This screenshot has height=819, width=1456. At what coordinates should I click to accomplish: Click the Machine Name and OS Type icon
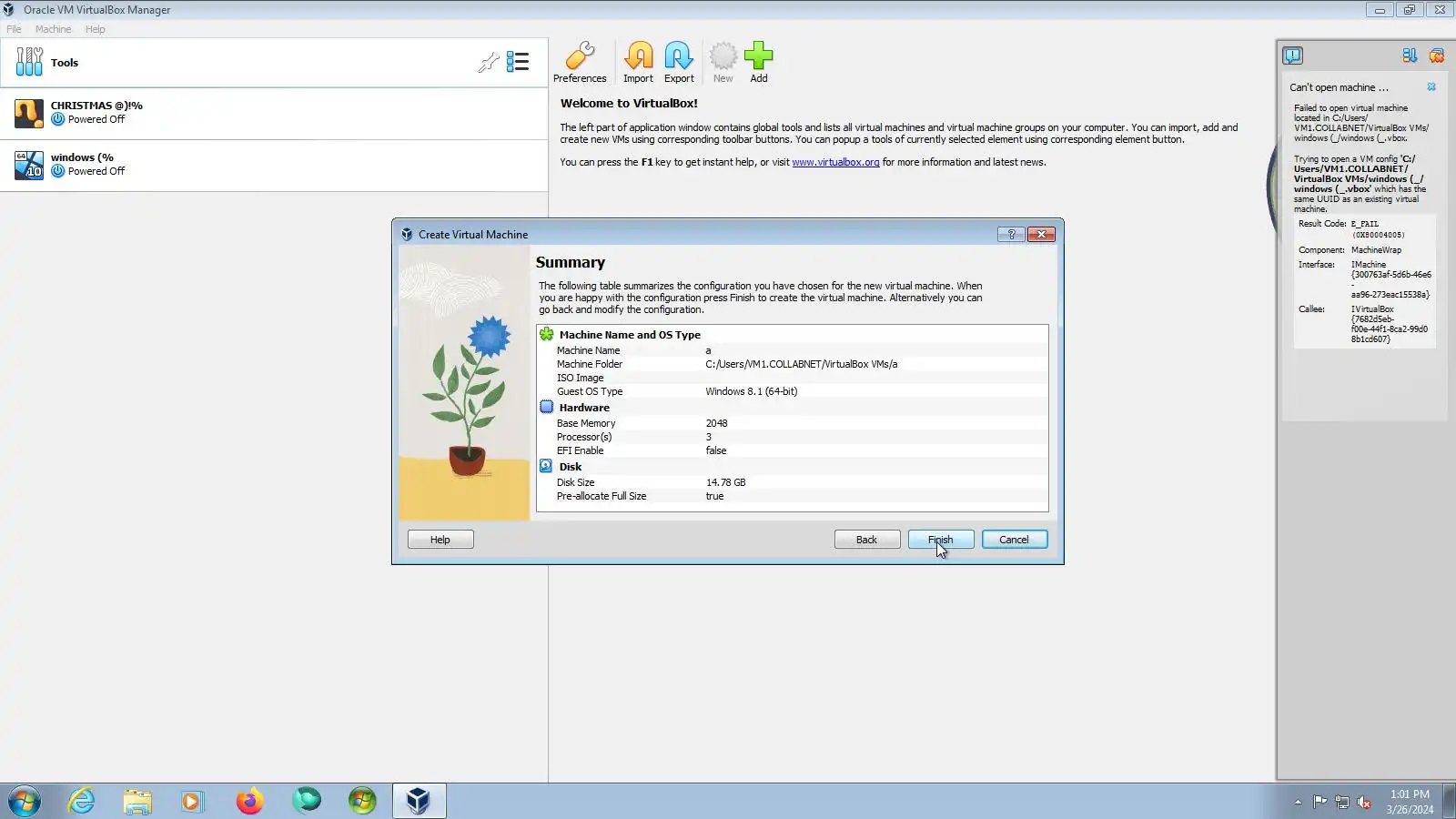coord(547,335)
